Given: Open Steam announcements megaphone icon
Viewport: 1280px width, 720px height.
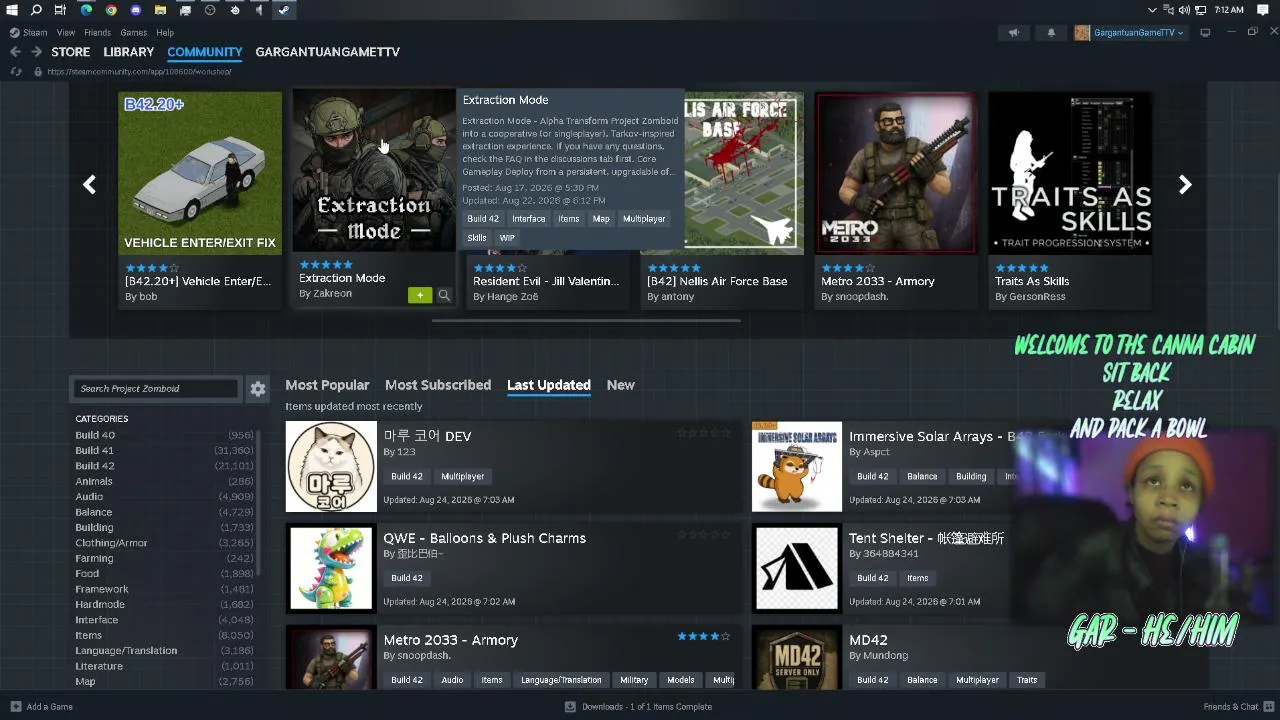Looking at the screenshot, I should point(1013,33).
